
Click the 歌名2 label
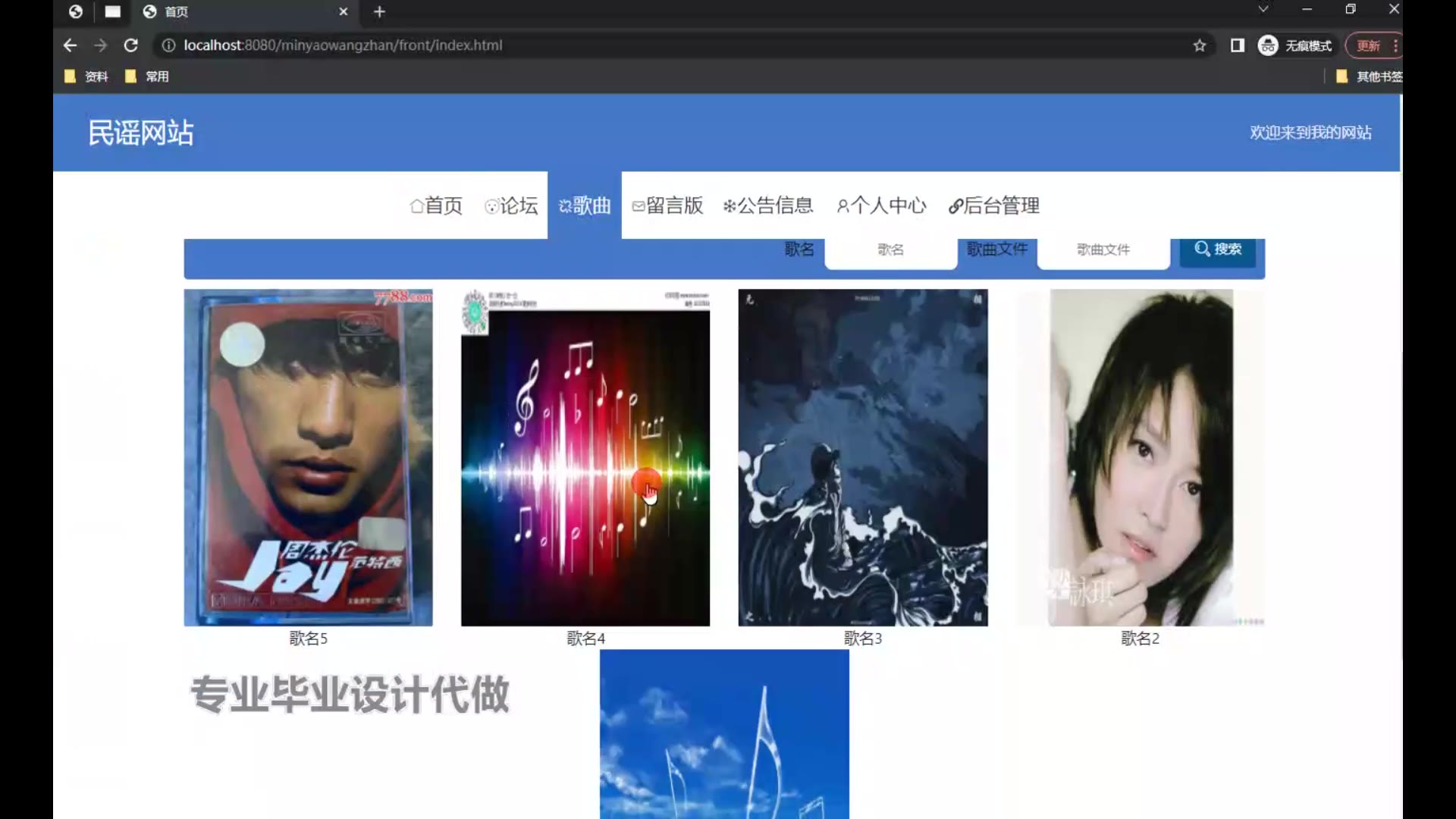1141,639
